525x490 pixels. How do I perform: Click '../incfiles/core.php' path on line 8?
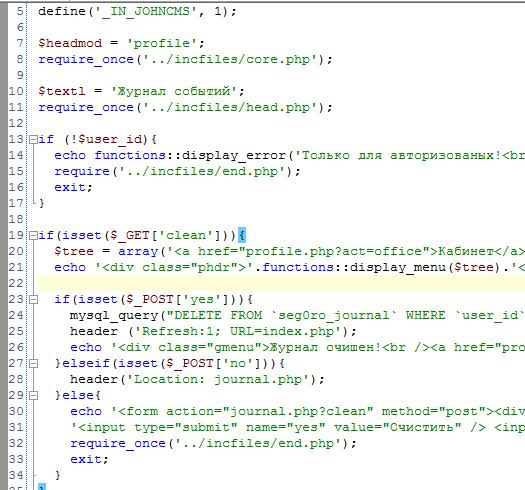(230, 59)
